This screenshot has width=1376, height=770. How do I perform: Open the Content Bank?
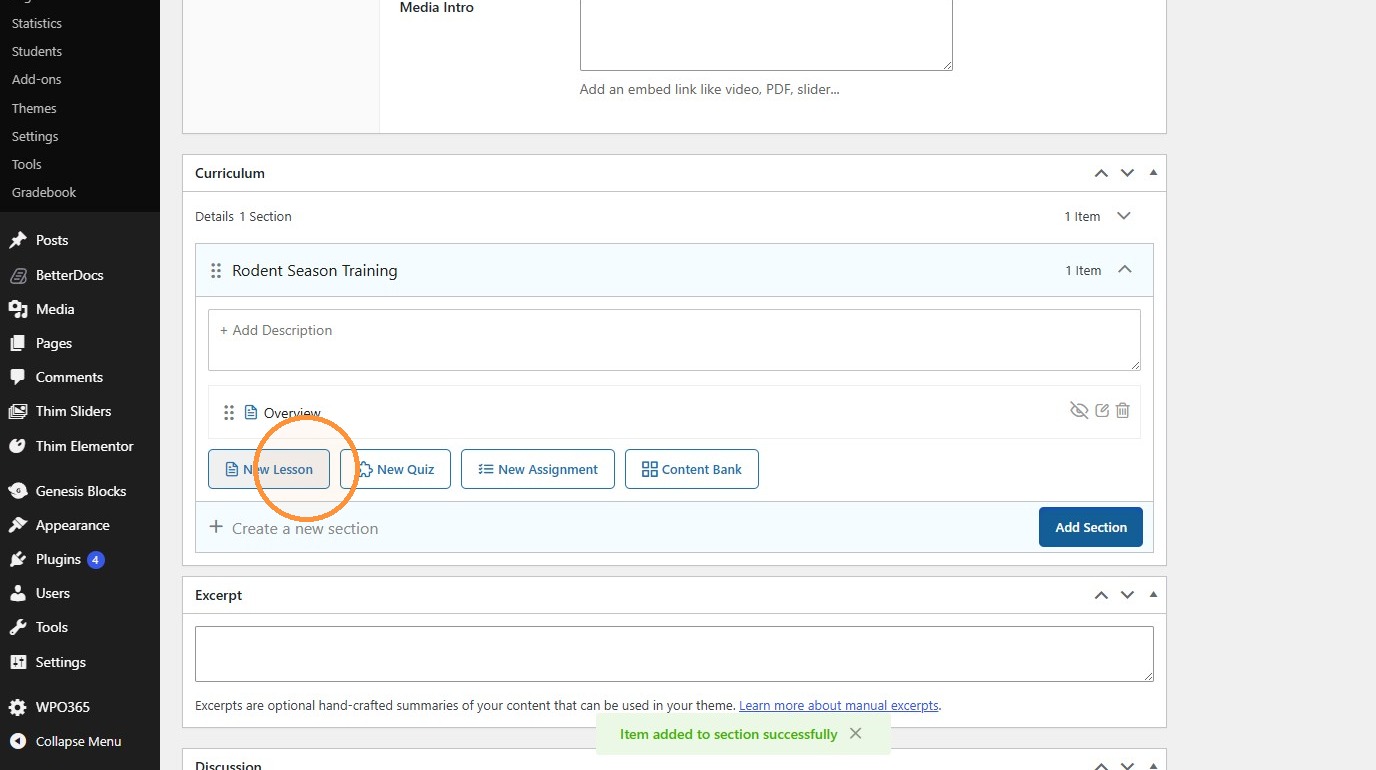click(692, 469)
